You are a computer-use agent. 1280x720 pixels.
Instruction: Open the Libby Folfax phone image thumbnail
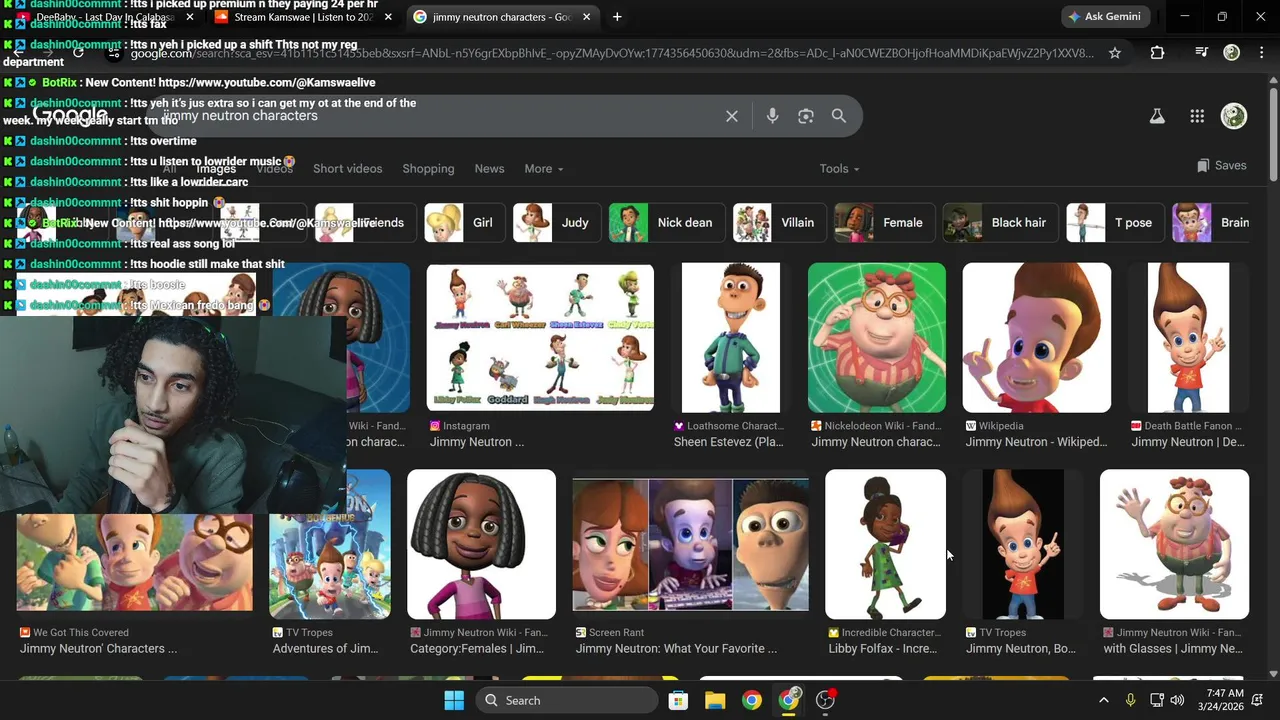pyautogui.click(x=885, y=545)
